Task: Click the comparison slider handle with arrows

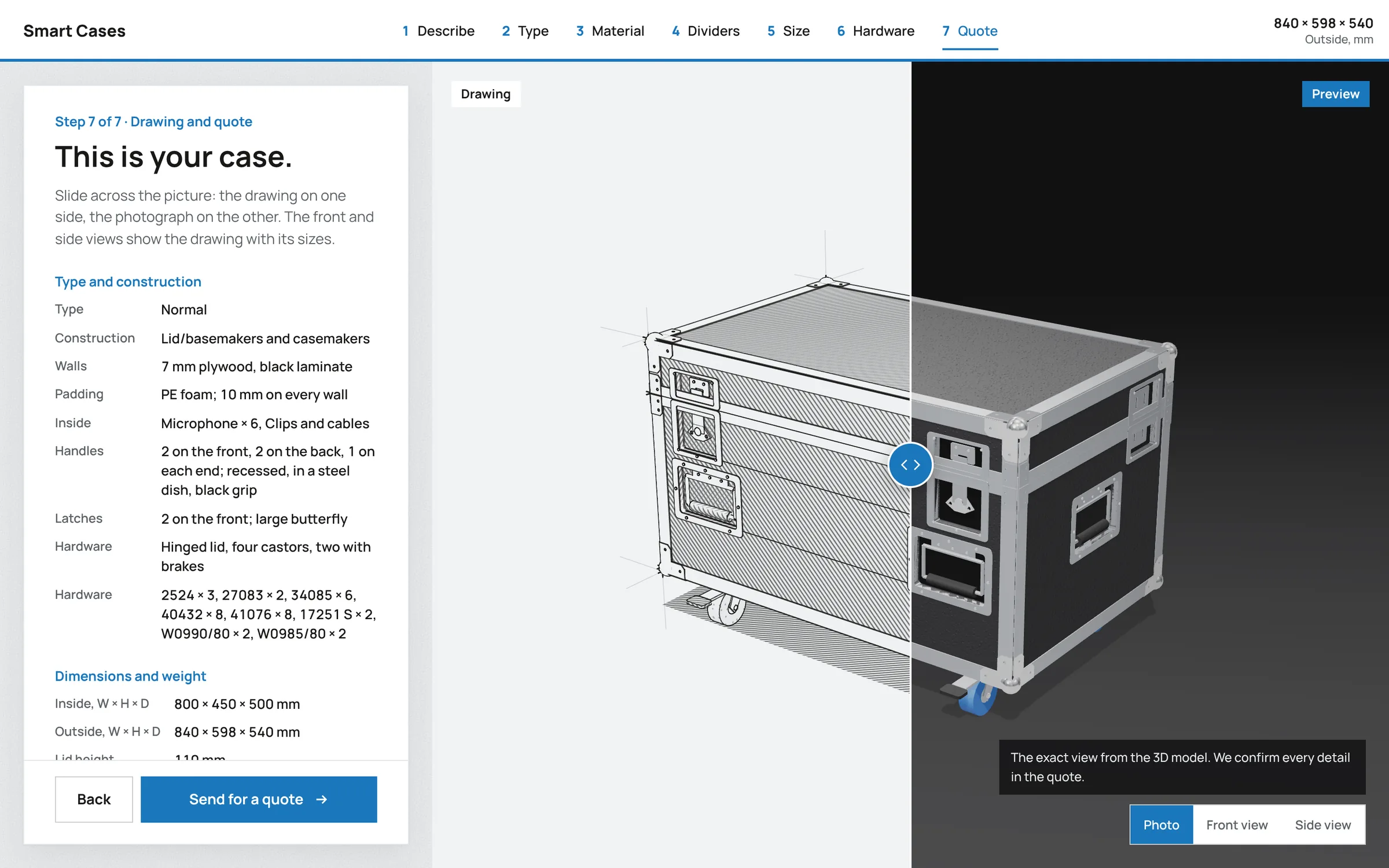Action: point(910,465)
